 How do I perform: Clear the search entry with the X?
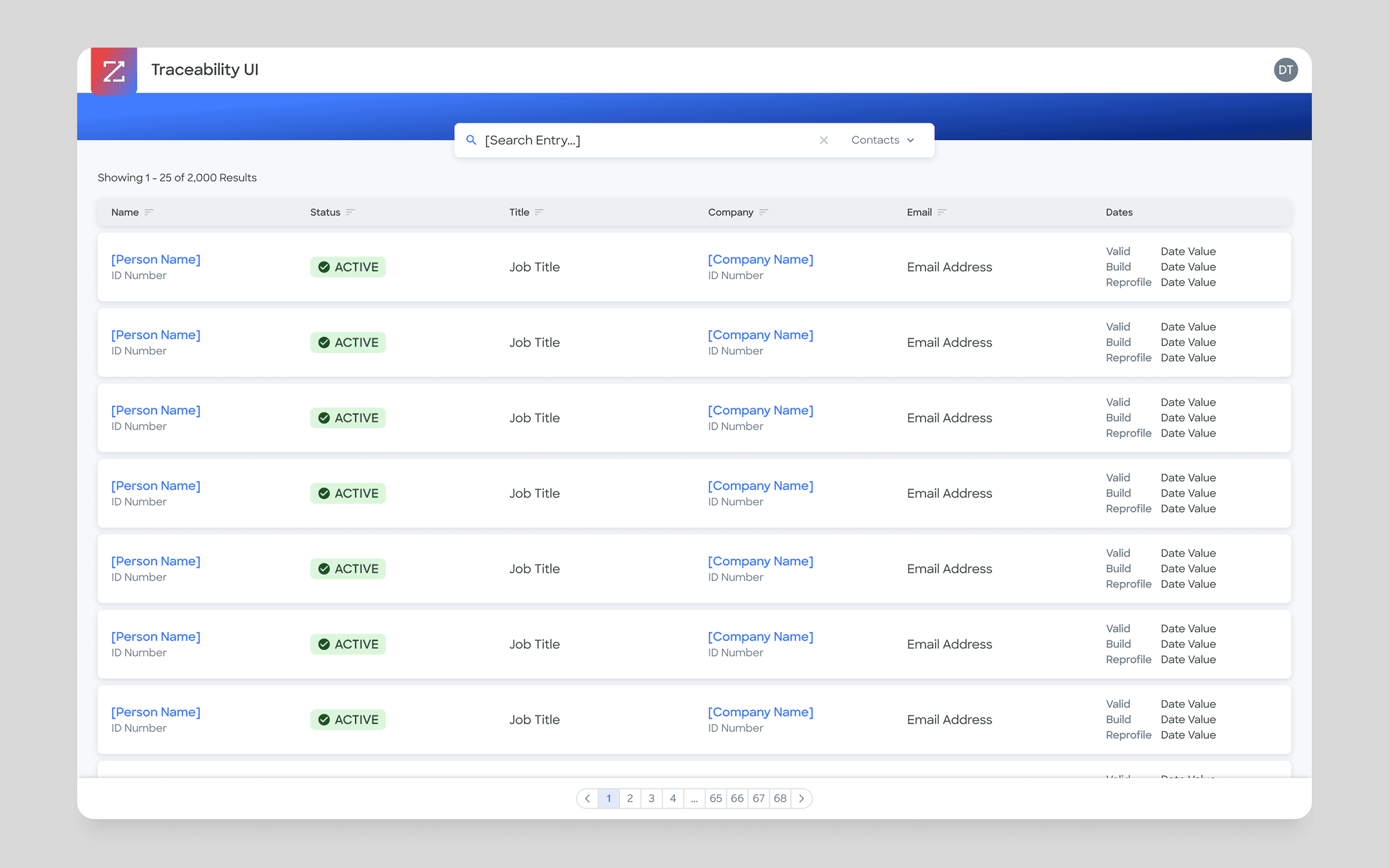[824, 140]
